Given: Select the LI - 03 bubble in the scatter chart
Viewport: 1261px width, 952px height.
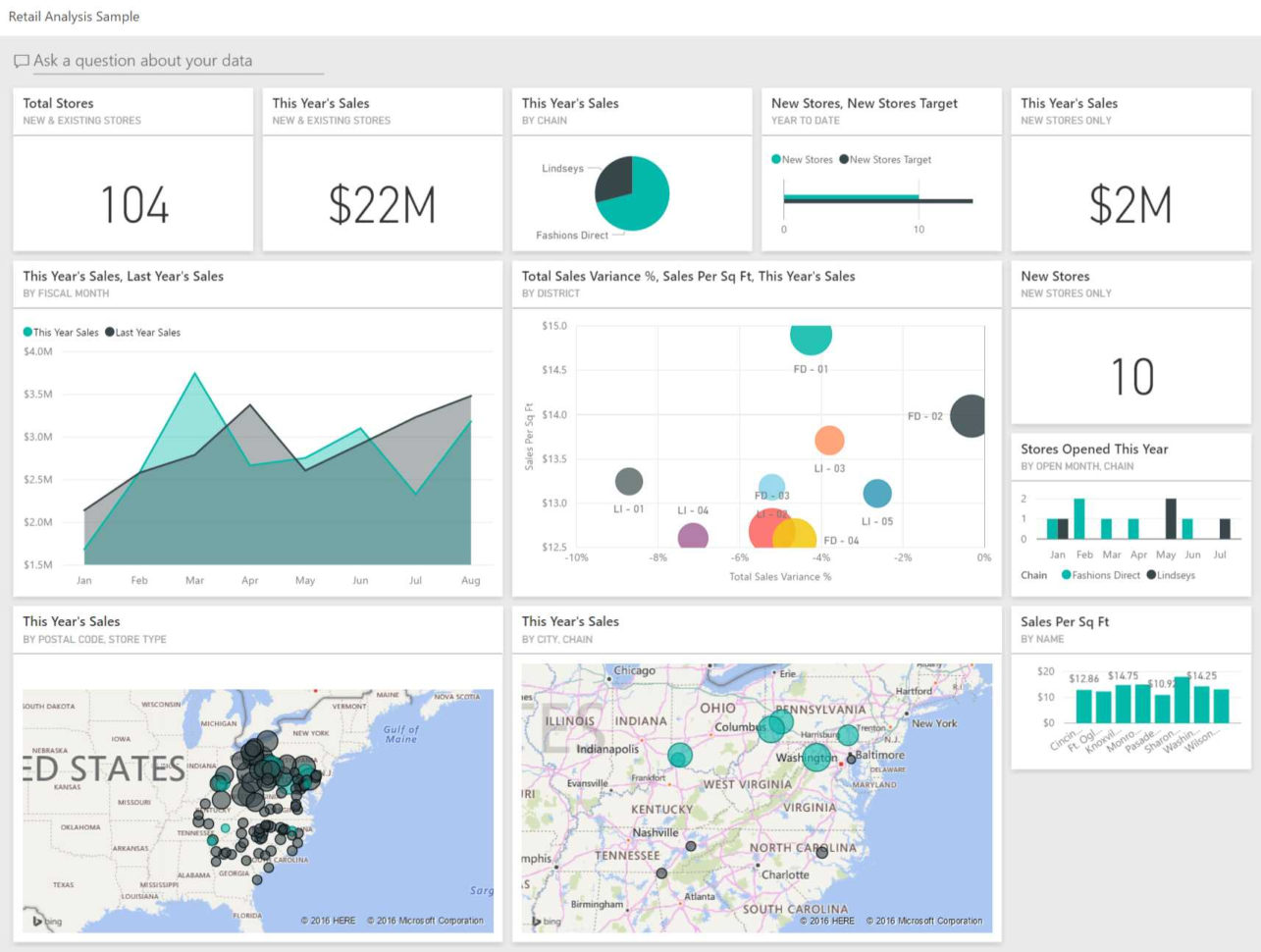Looking at the screenshot, I should [x=827, y=441].
